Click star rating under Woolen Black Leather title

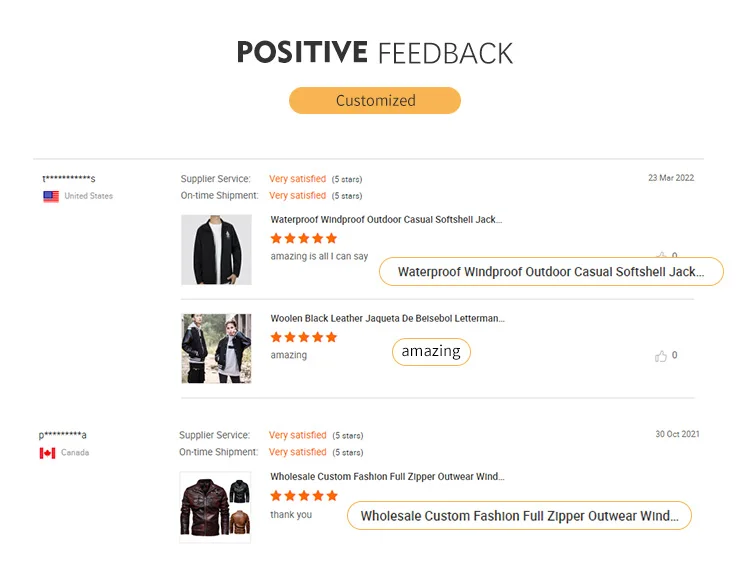tap(304, 337)
